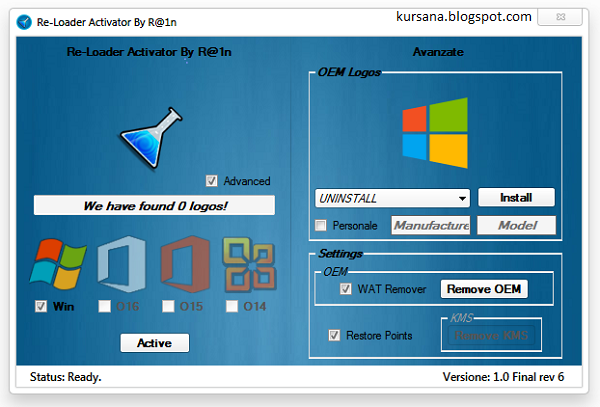This screenshot has height=407, width=600.
Task: Click the Manufacture input field
Action: pos(431,225)
